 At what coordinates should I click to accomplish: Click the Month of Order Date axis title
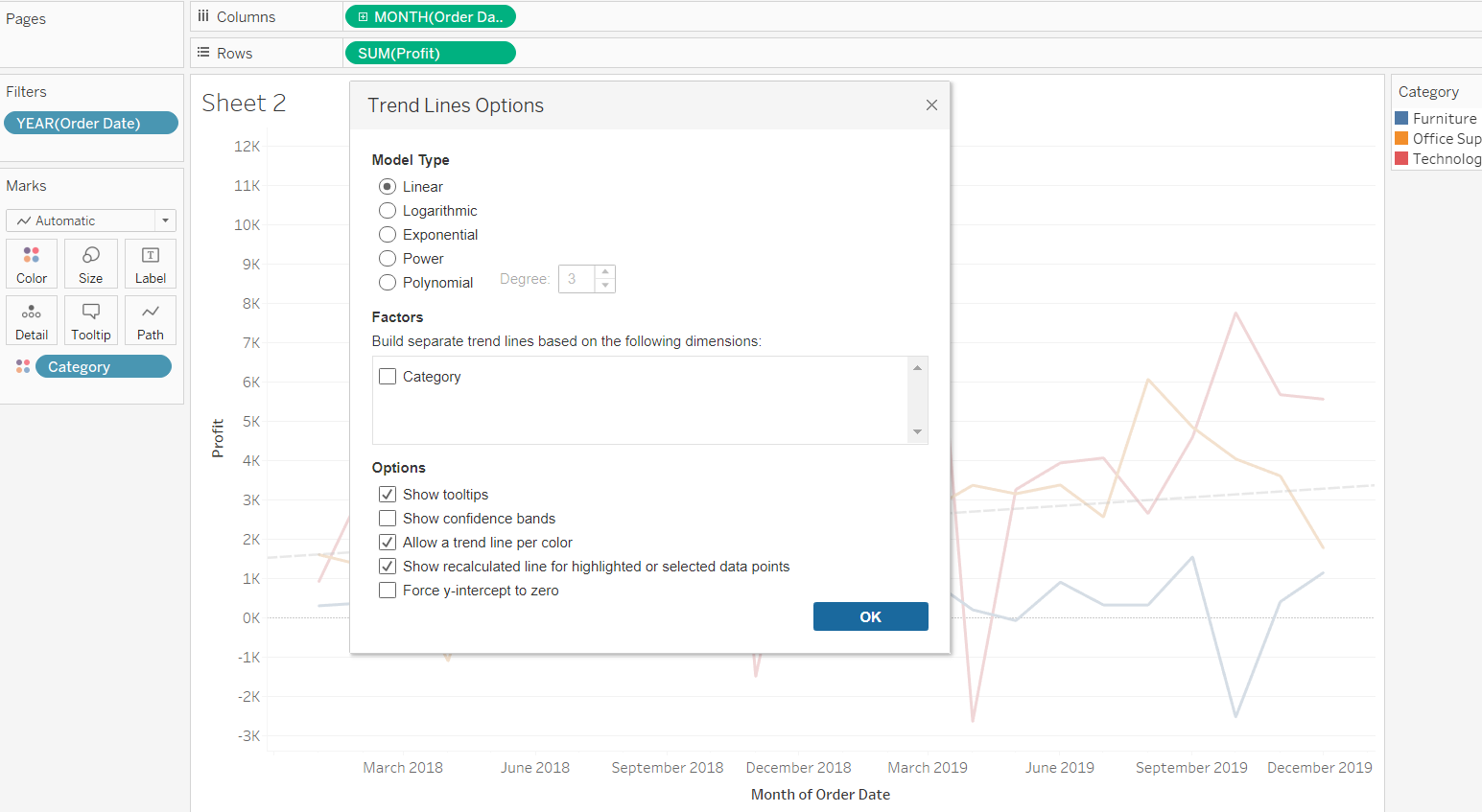(820, 794)
